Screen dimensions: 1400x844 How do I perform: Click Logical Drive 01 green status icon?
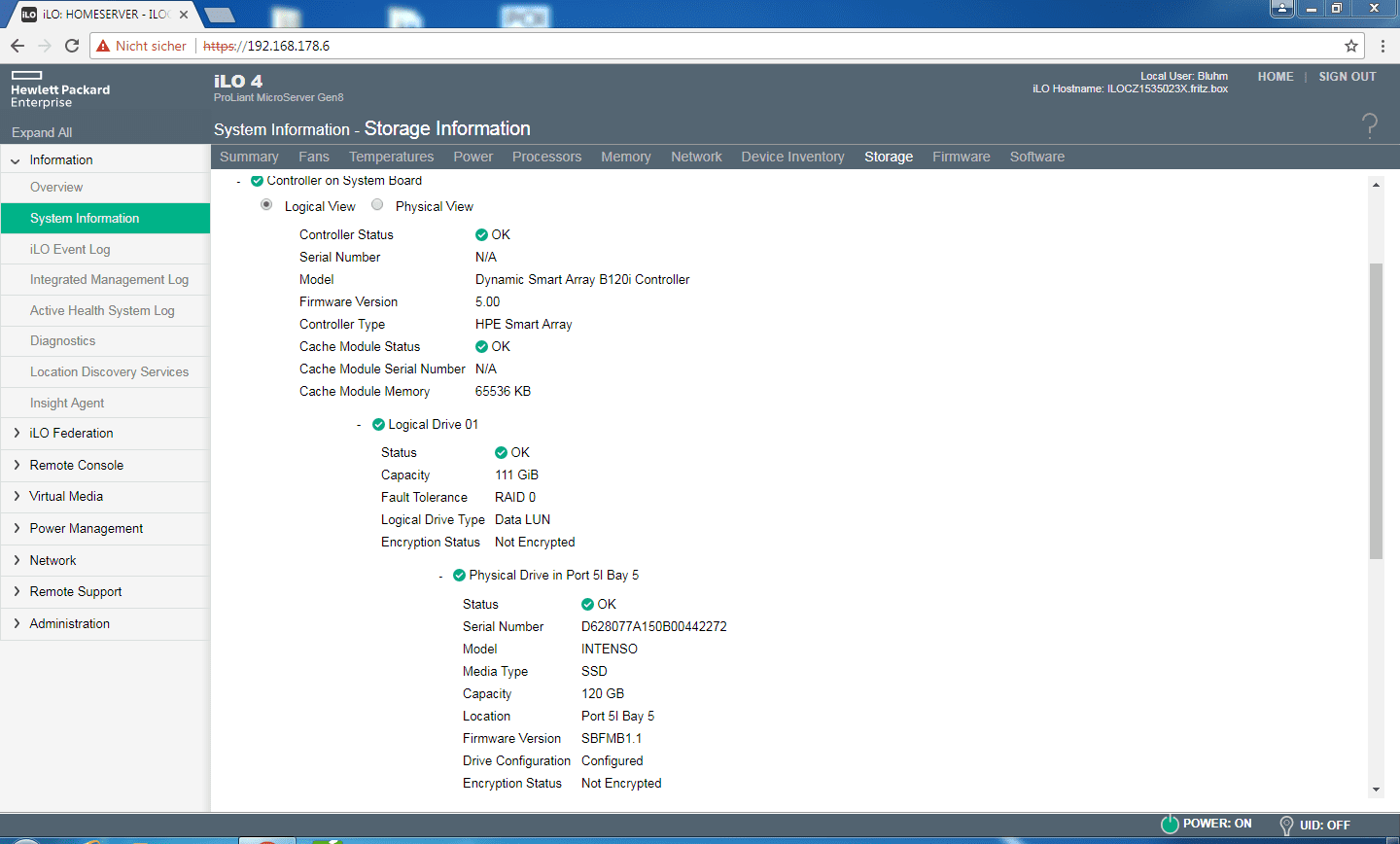(378, 425)
